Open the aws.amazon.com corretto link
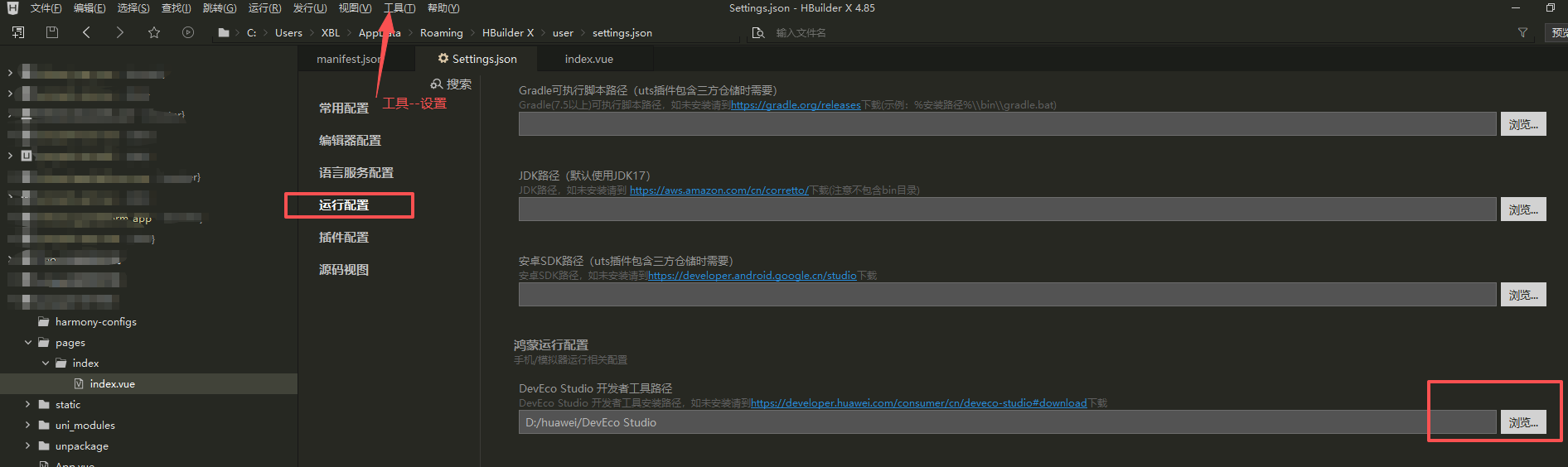Screen dimensions: 1568x467 (x=719, y=190)
